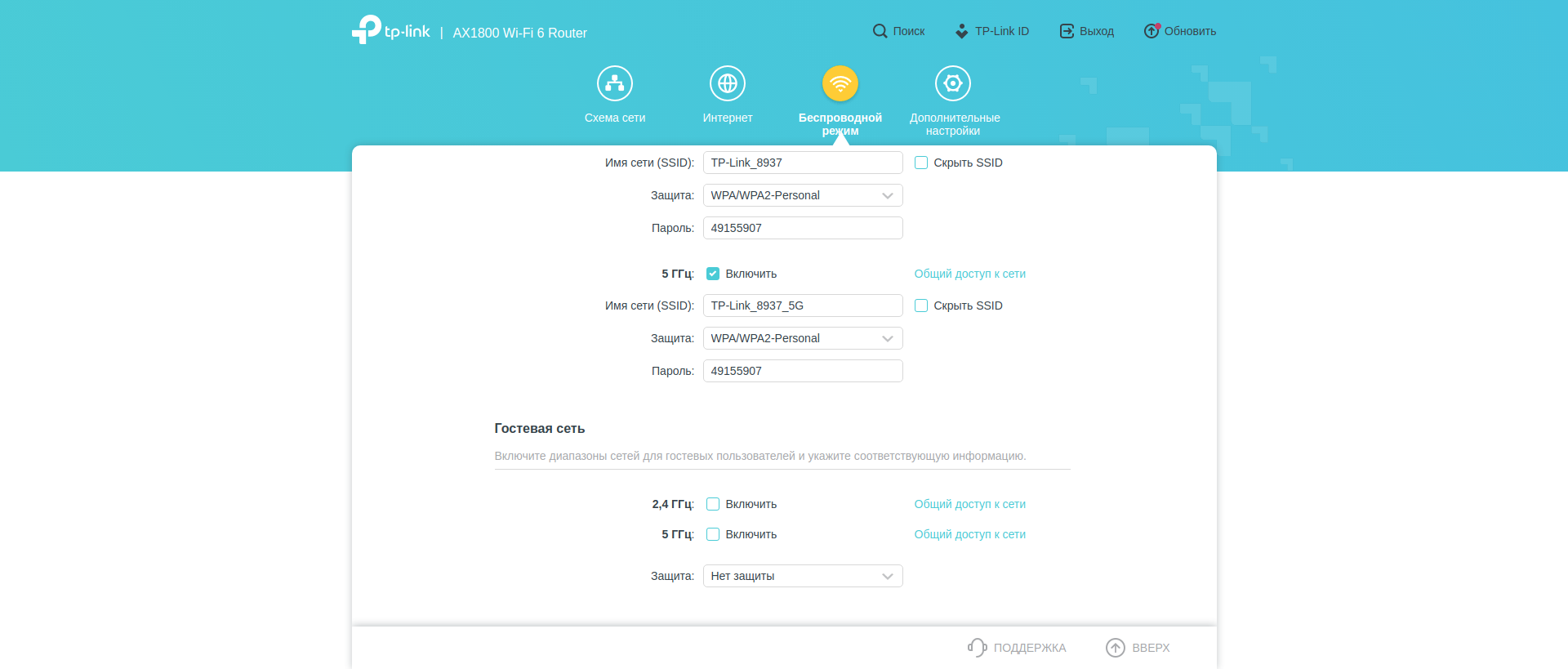Click the Поиск magnifier icon
The width and height of the screenshot is (1568, 669).
click(x=880, y=31)
